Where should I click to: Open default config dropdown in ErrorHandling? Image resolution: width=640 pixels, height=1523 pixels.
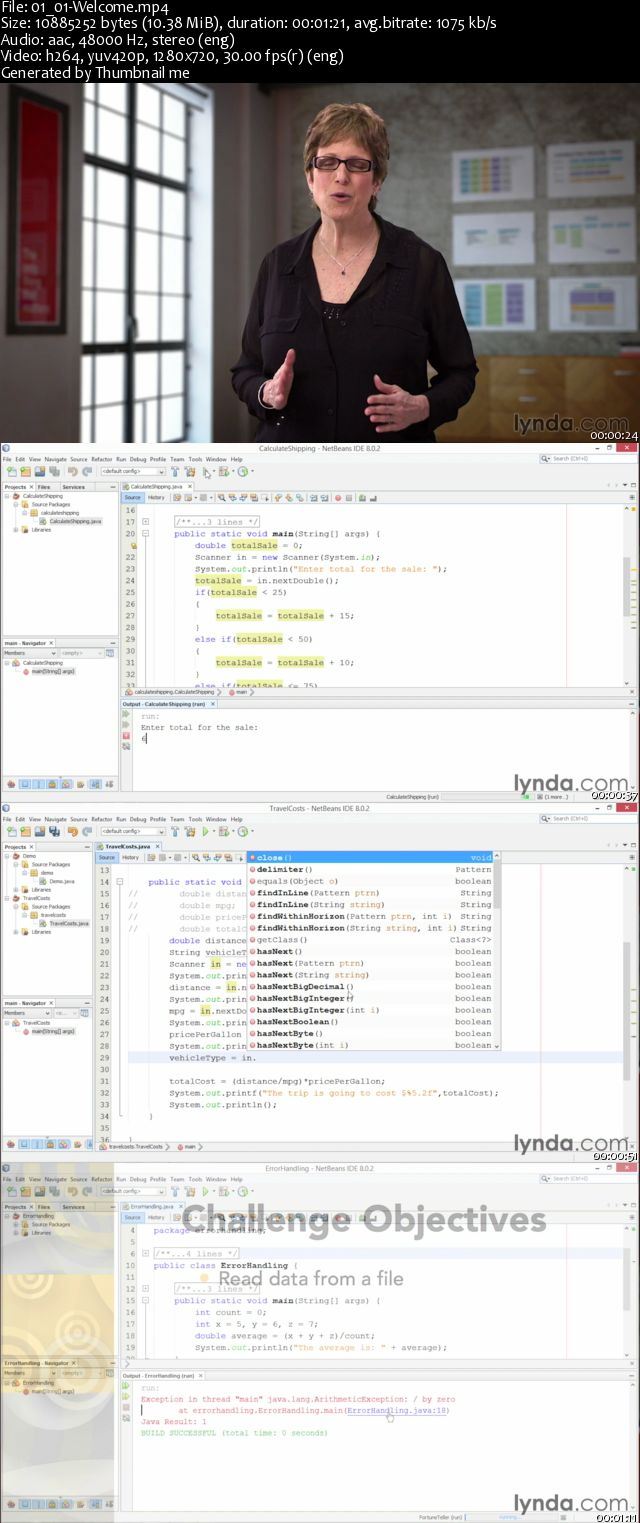(133, 1192)
